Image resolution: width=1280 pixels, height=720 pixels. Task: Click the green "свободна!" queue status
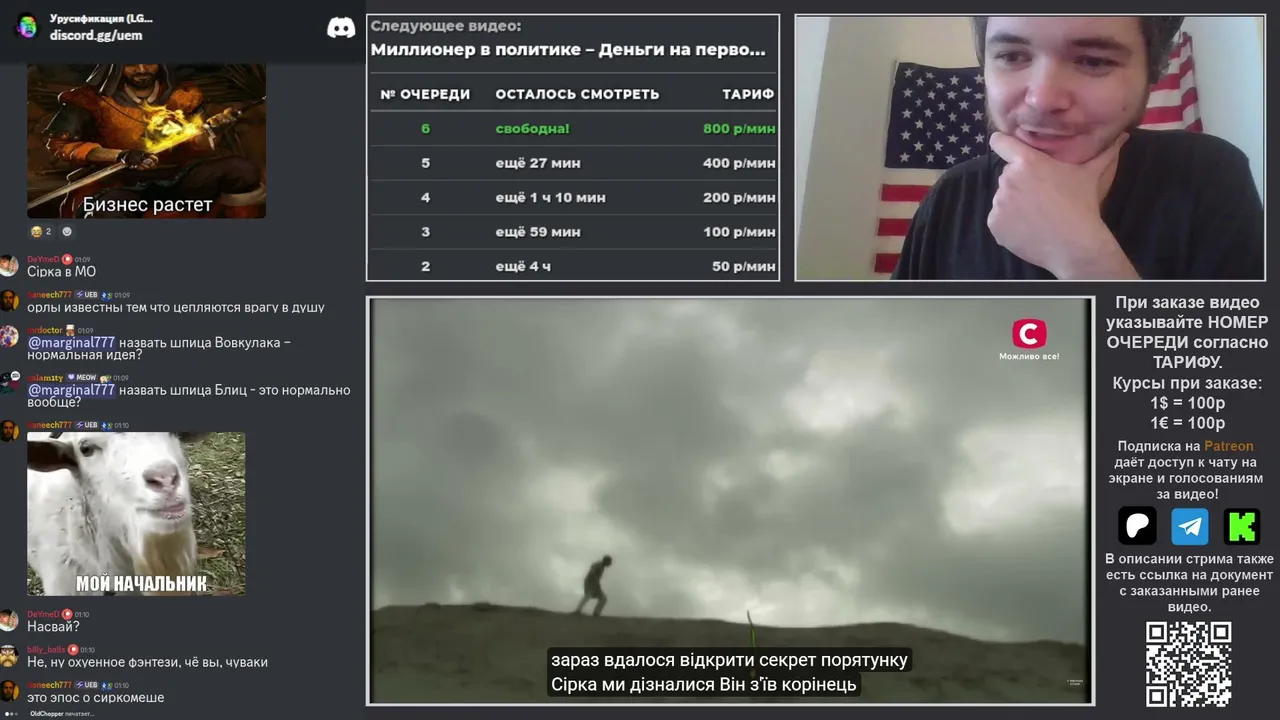point(532,129)
